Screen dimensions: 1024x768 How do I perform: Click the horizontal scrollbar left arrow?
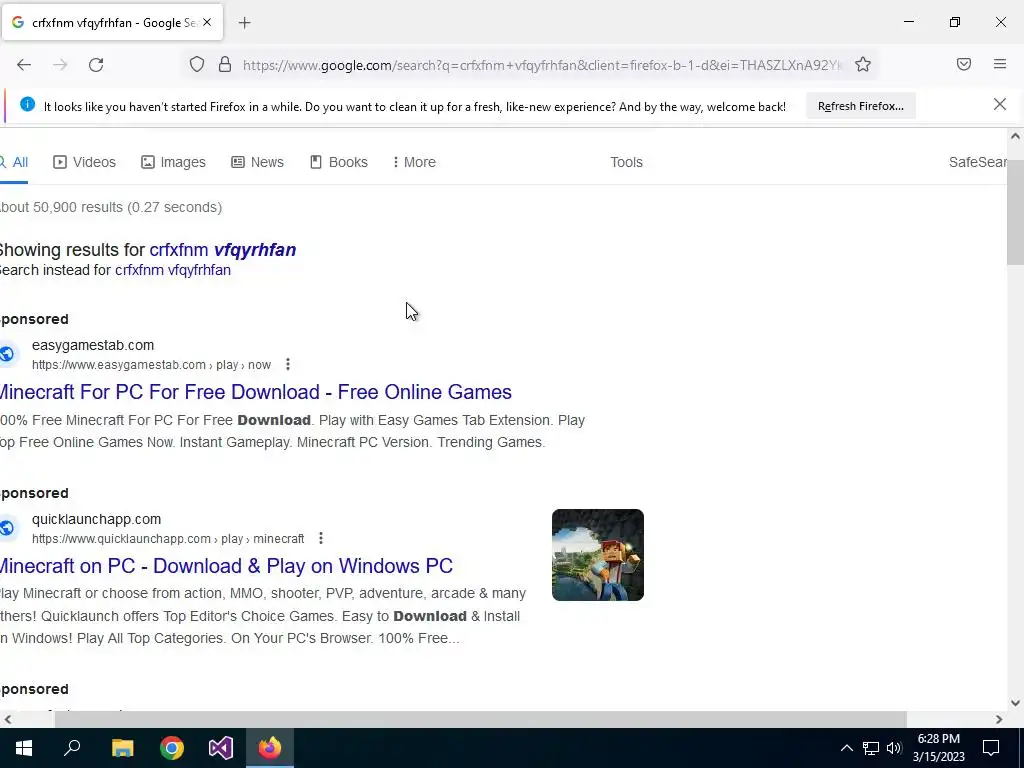pos(7,719)
